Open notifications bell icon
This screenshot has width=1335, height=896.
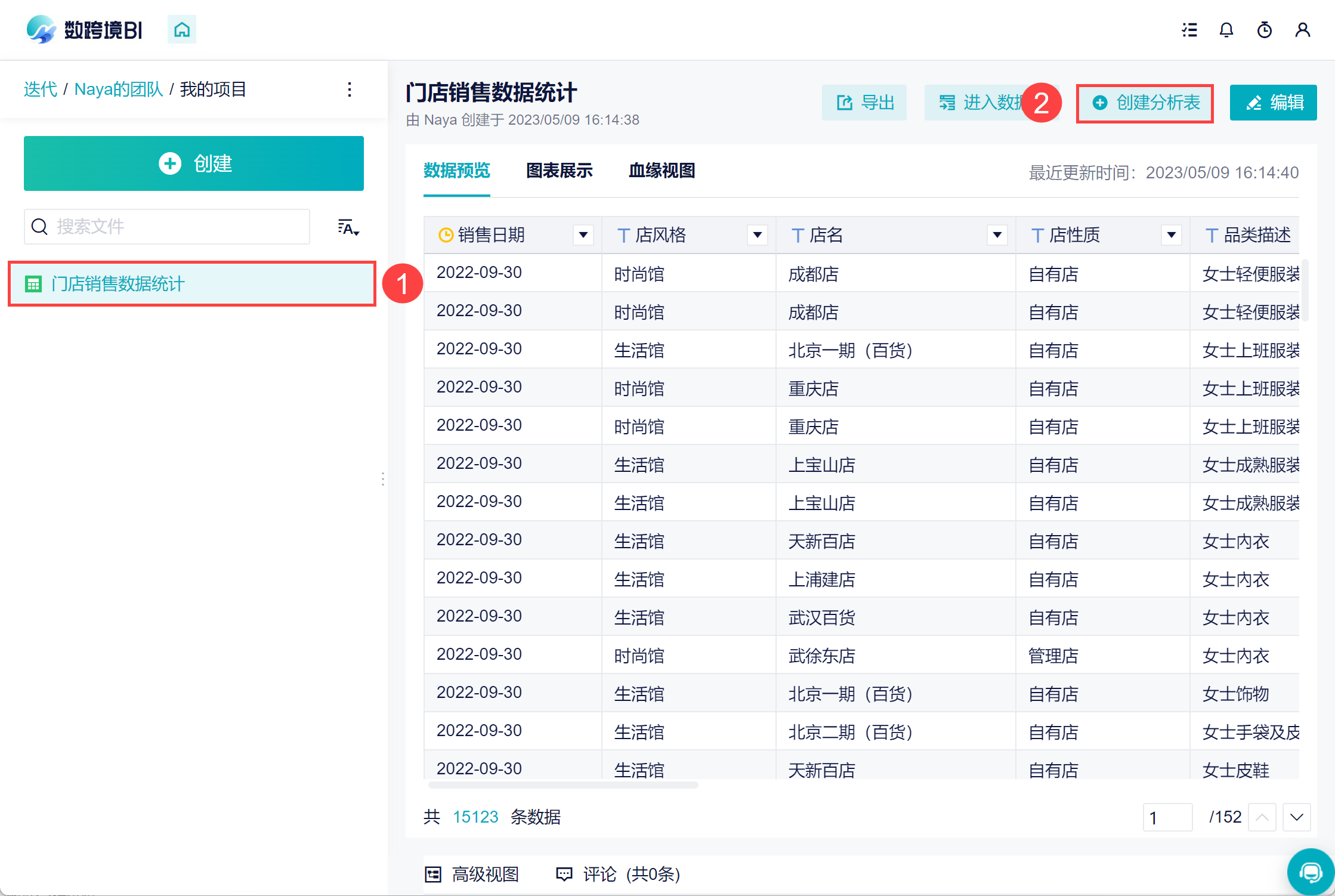click(1226, 30)
